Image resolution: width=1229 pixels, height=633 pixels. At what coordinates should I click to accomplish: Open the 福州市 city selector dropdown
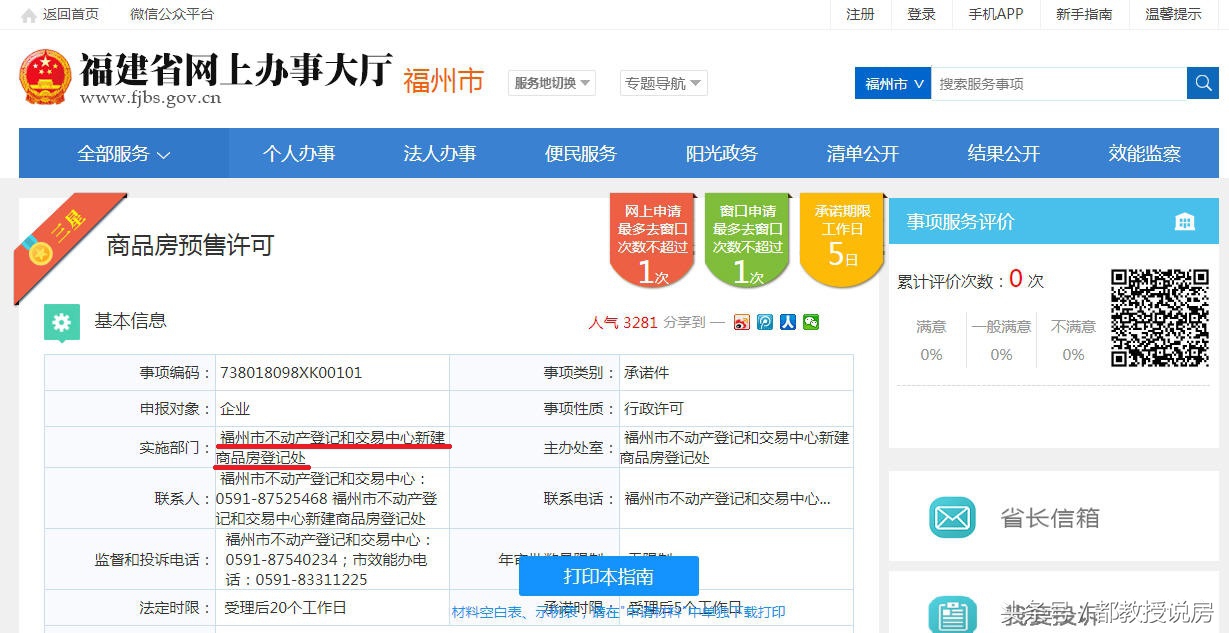click(891, 83)
